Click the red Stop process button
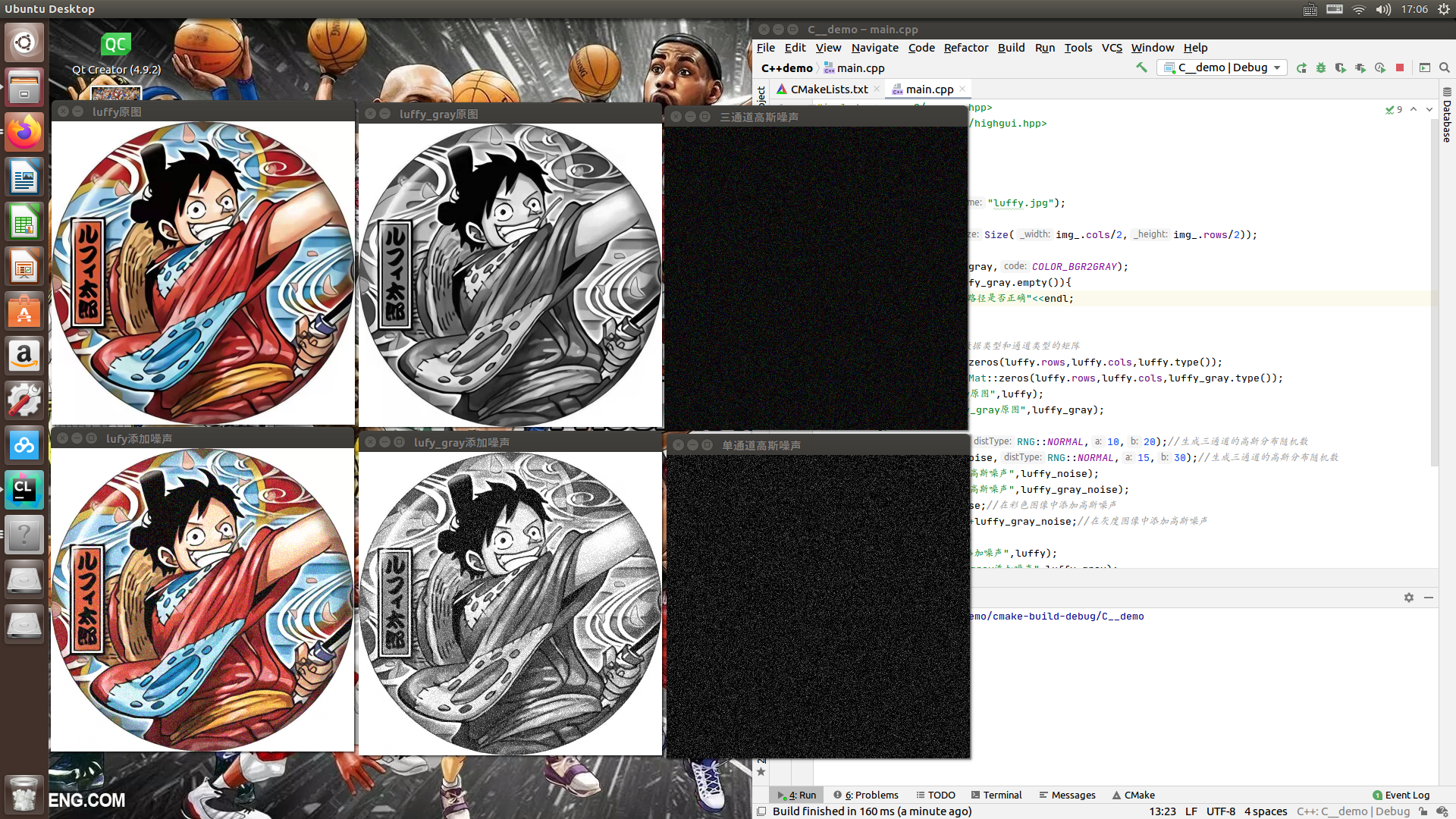Viewport: 1456px width, 819px height. [x=1400, y=67]
